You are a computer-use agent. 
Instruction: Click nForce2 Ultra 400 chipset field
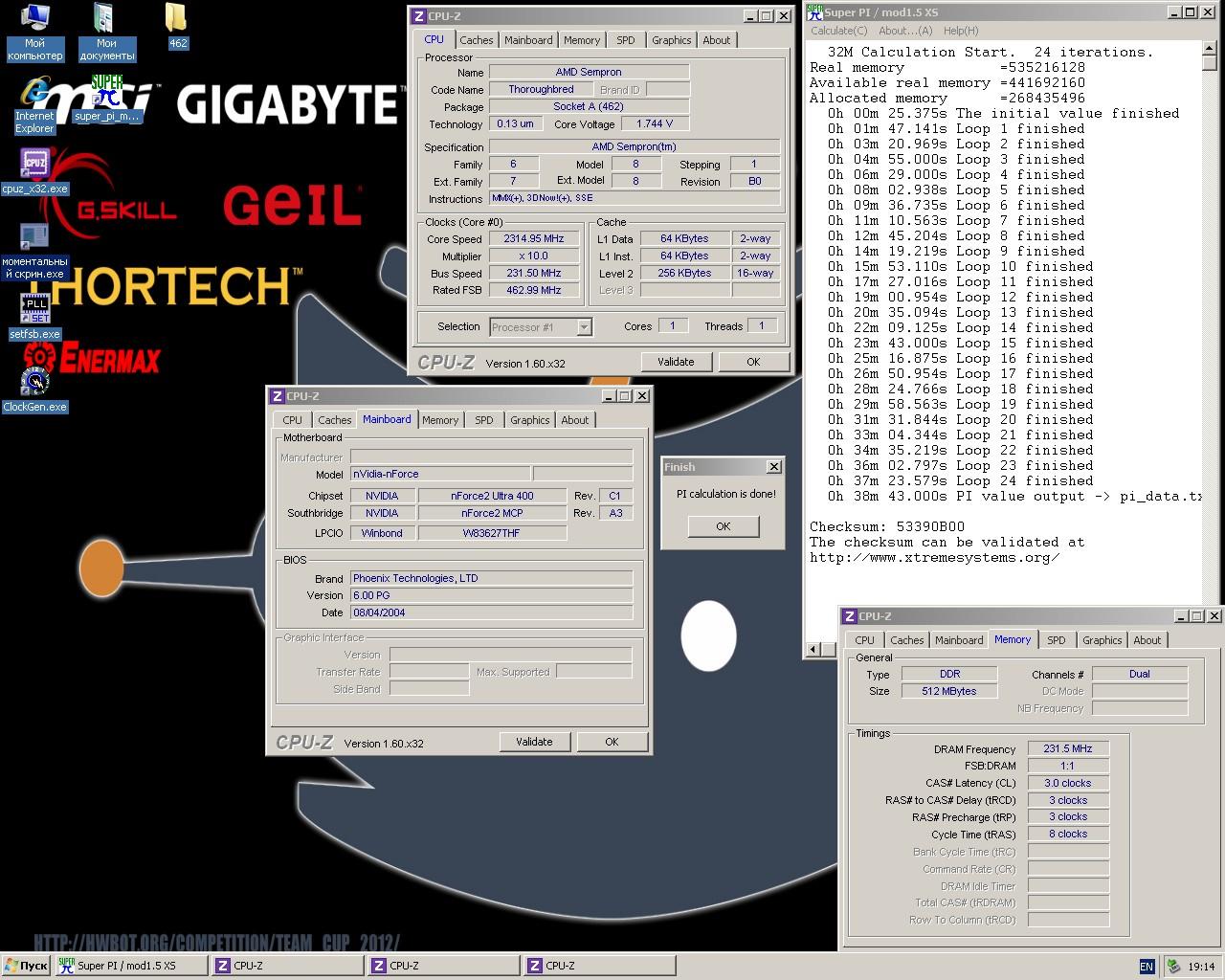[x=492, y=496]
